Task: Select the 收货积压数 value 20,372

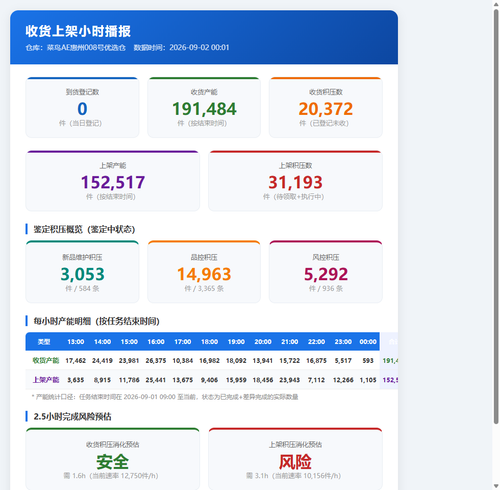Action: [x=326, y=109]
